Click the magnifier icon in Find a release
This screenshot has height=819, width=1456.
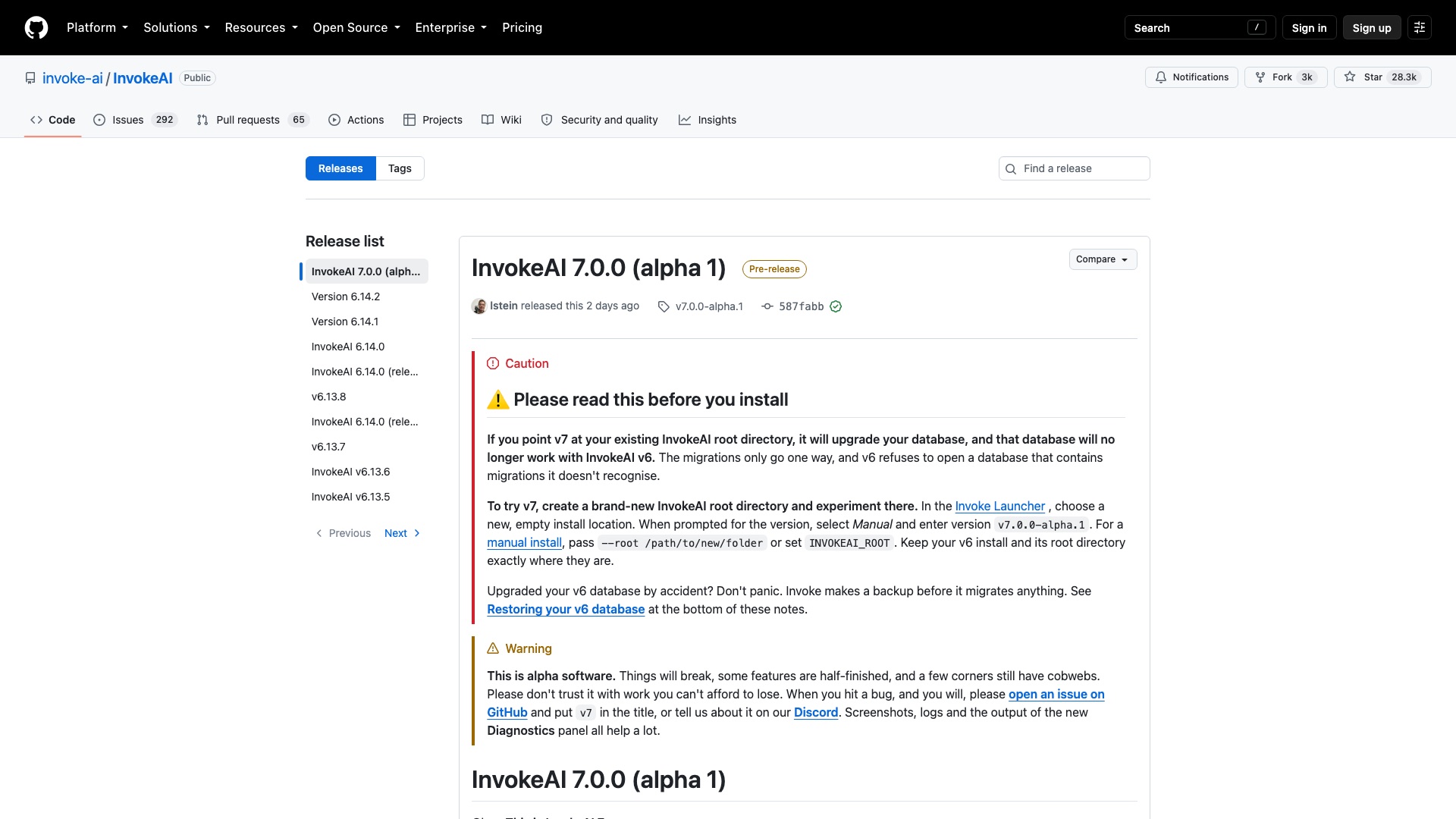click(x=1011, y=169)
